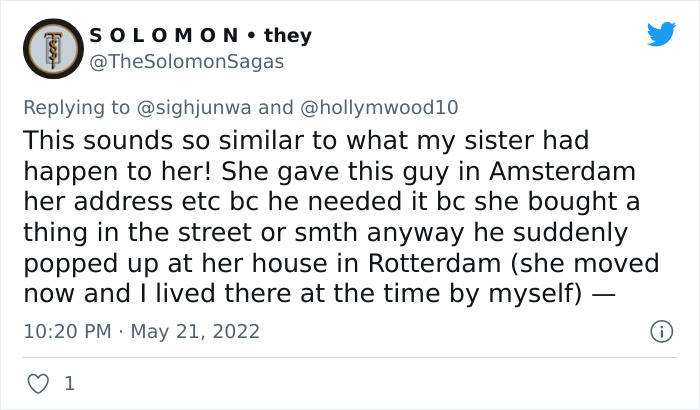
Task: Open the tweet info circle icon
Action: coord(660,331)
